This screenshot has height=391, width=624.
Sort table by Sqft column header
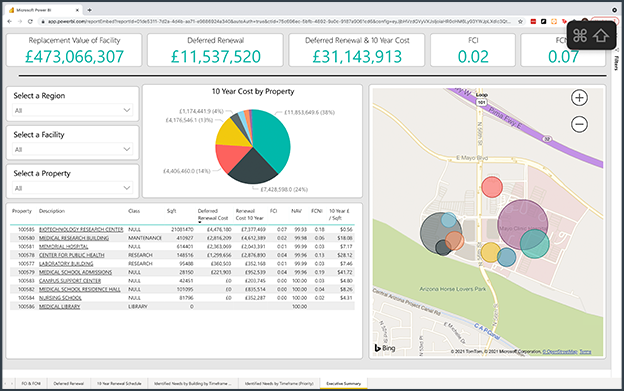click(x=172, y=211)
